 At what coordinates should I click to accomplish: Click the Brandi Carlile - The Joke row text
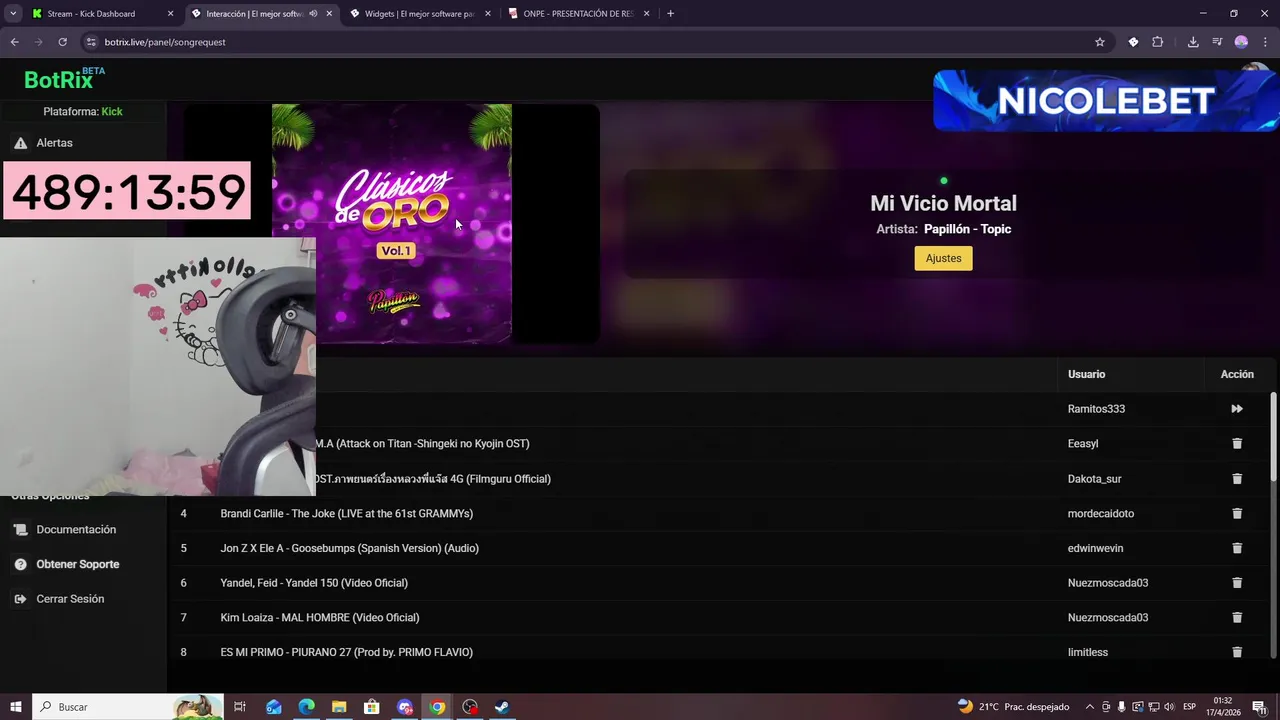[x=347, y=514]
